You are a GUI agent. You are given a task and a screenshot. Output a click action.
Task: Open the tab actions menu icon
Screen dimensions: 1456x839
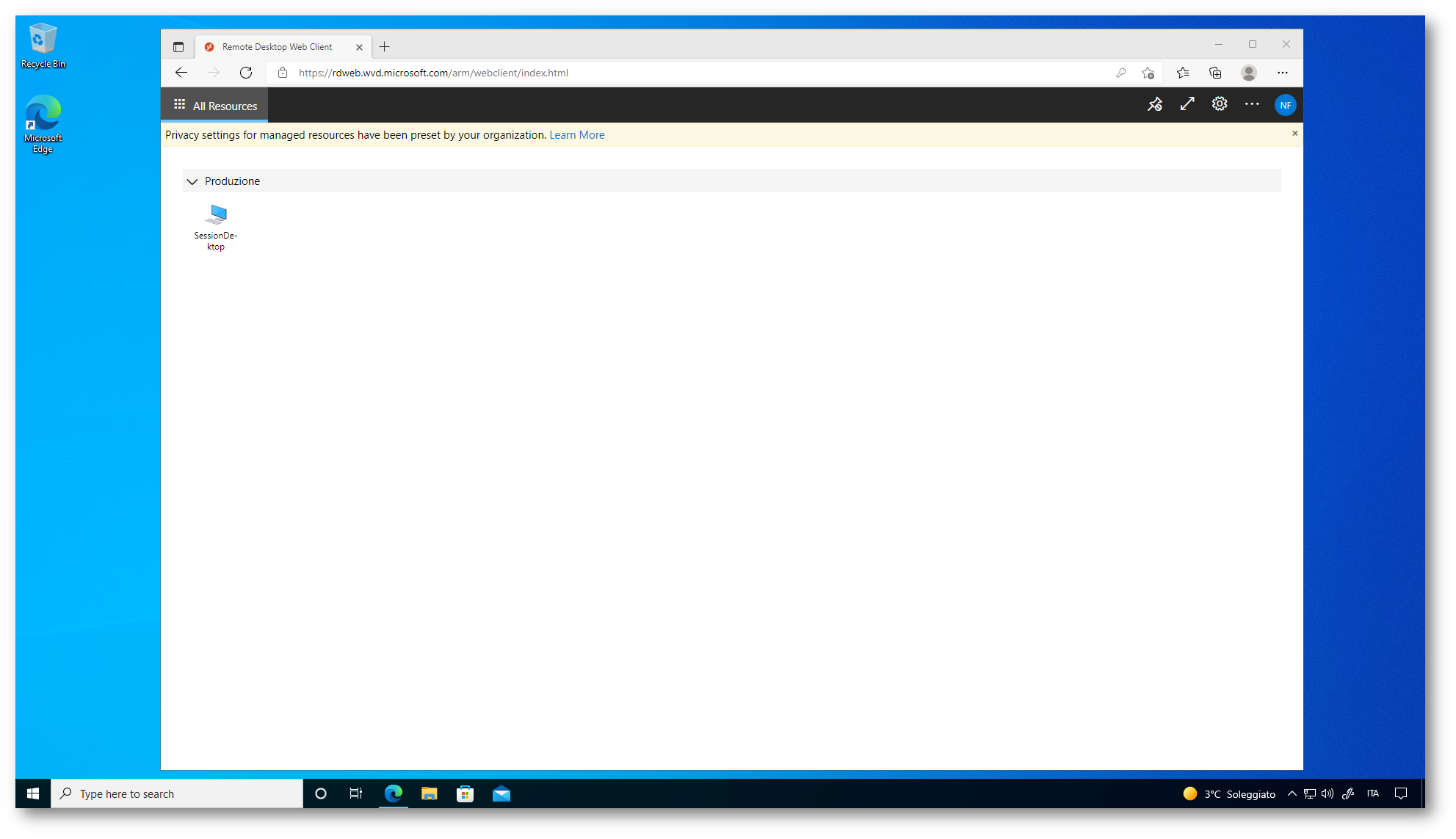(x=178, y=47)
